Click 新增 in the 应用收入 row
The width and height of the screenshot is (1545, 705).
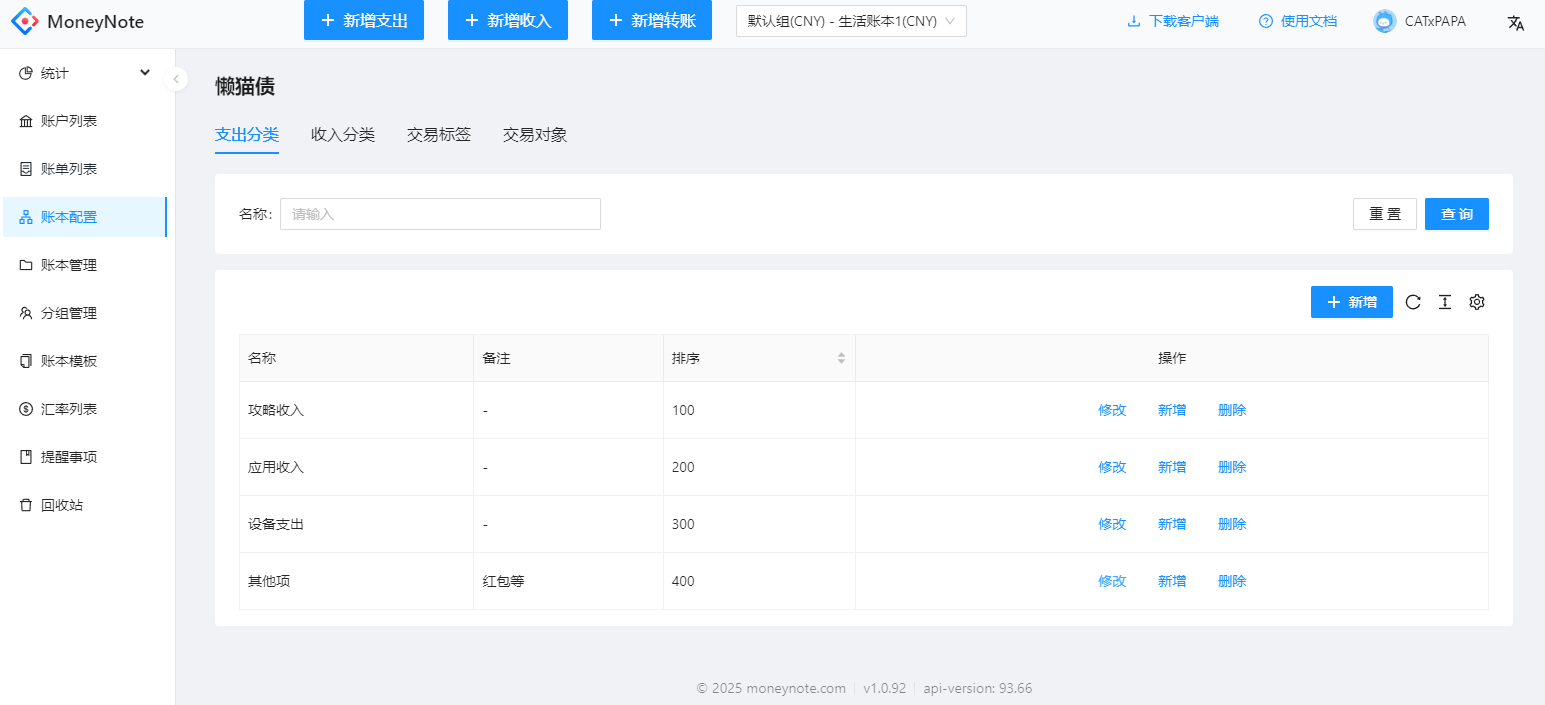click(x=1172, y=467)
